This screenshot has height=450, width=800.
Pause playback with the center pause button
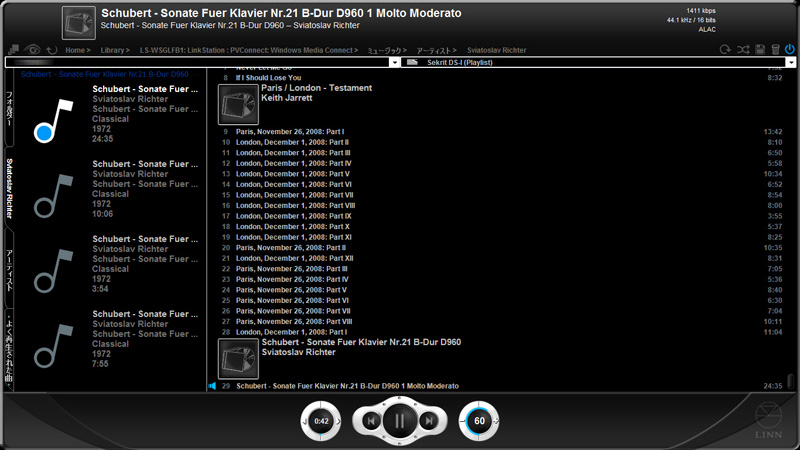399,421
